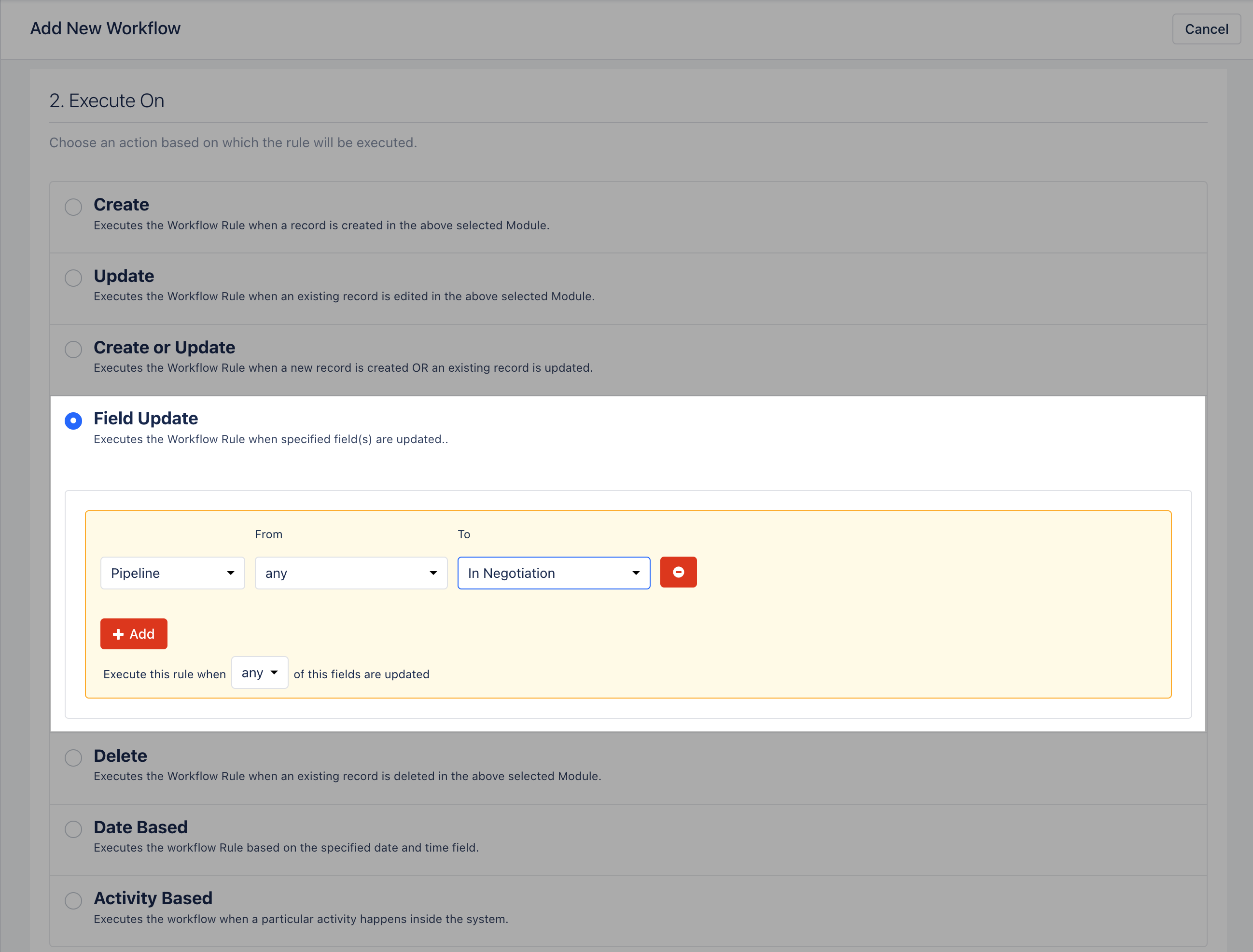The width and height of the screenshot is (1253, 952).
Task: Open the To 'In Negotiation' dropdown
Action: tap(554, 573)
